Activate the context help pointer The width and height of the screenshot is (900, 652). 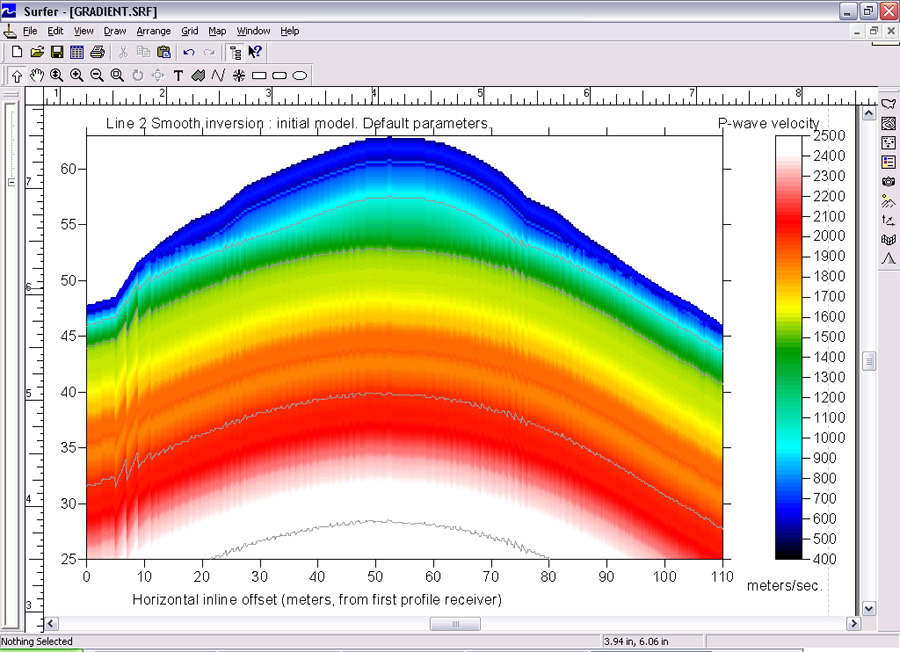[x=255, y=52]
